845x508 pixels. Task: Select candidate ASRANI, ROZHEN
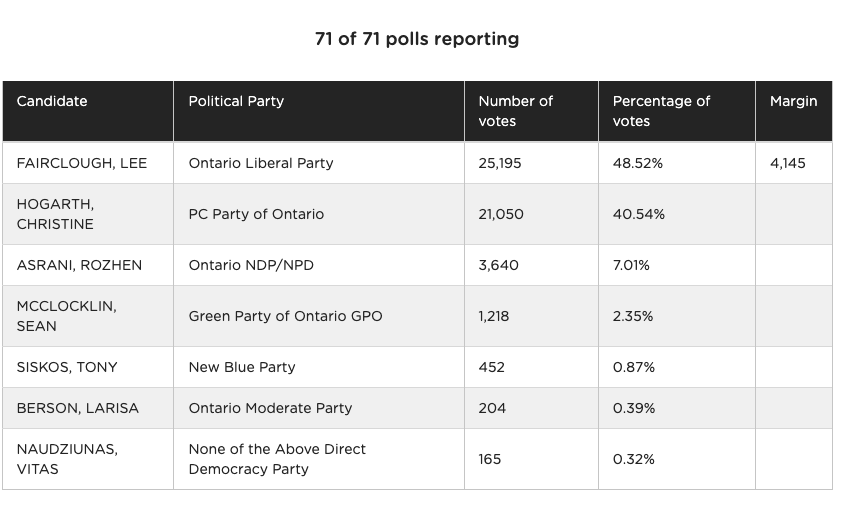79,265
